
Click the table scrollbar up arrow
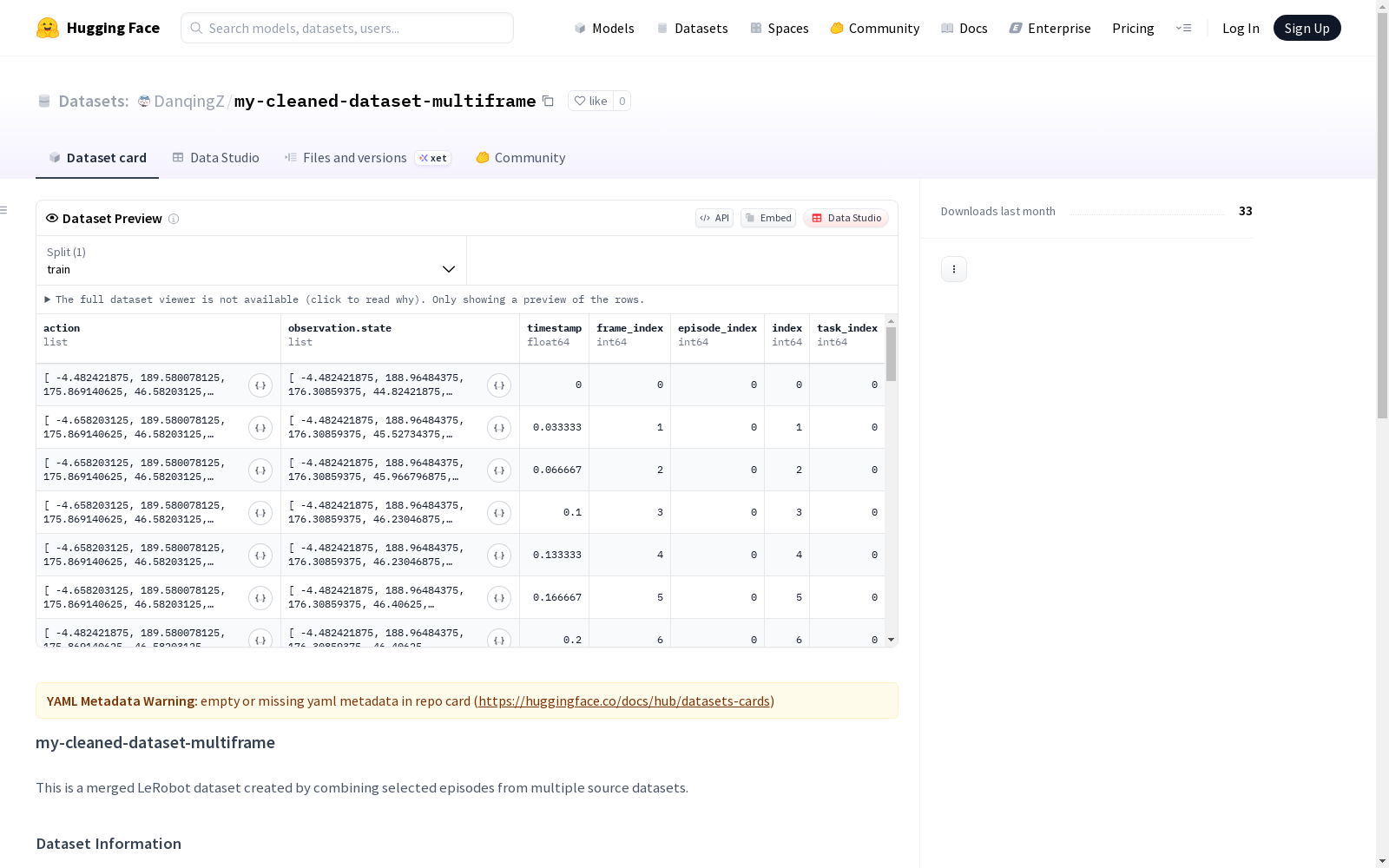(x=891, y=321)
